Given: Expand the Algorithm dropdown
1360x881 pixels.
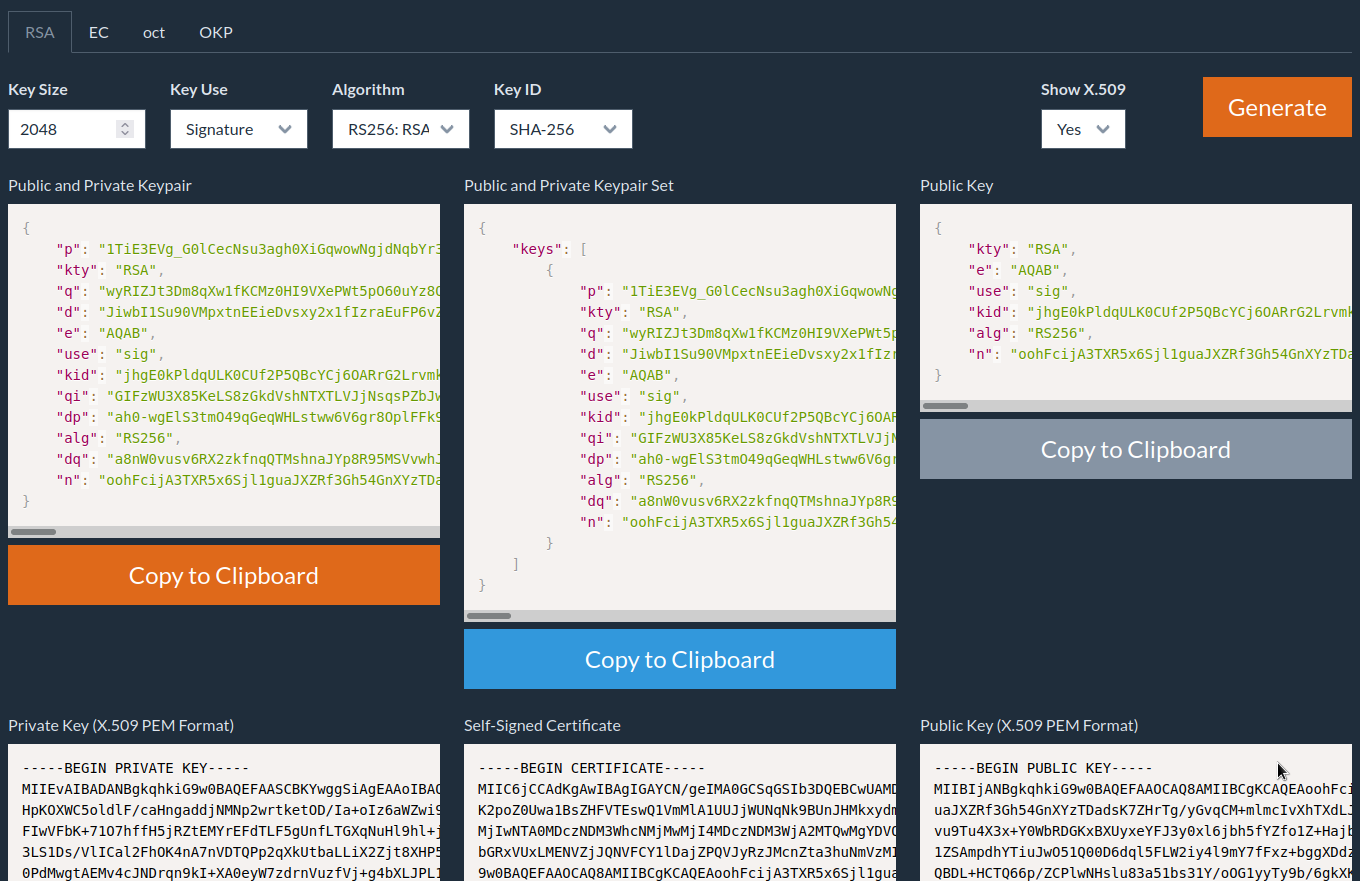Looking at the screenshot, I should [400, 129].
